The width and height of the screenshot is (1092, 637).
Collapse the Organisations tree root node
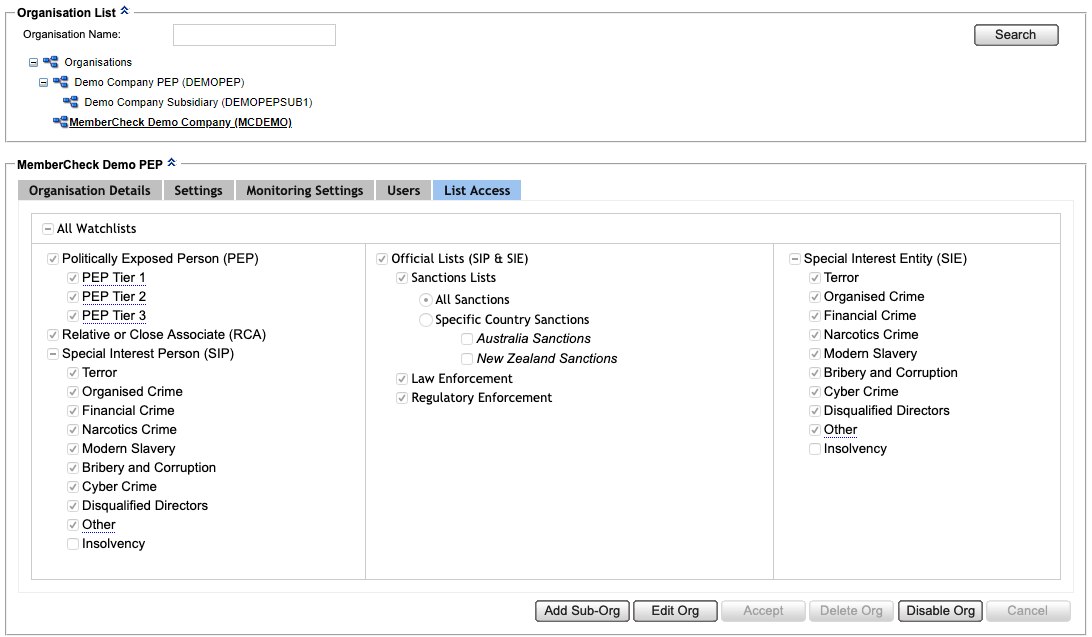[x=33, y=62]
